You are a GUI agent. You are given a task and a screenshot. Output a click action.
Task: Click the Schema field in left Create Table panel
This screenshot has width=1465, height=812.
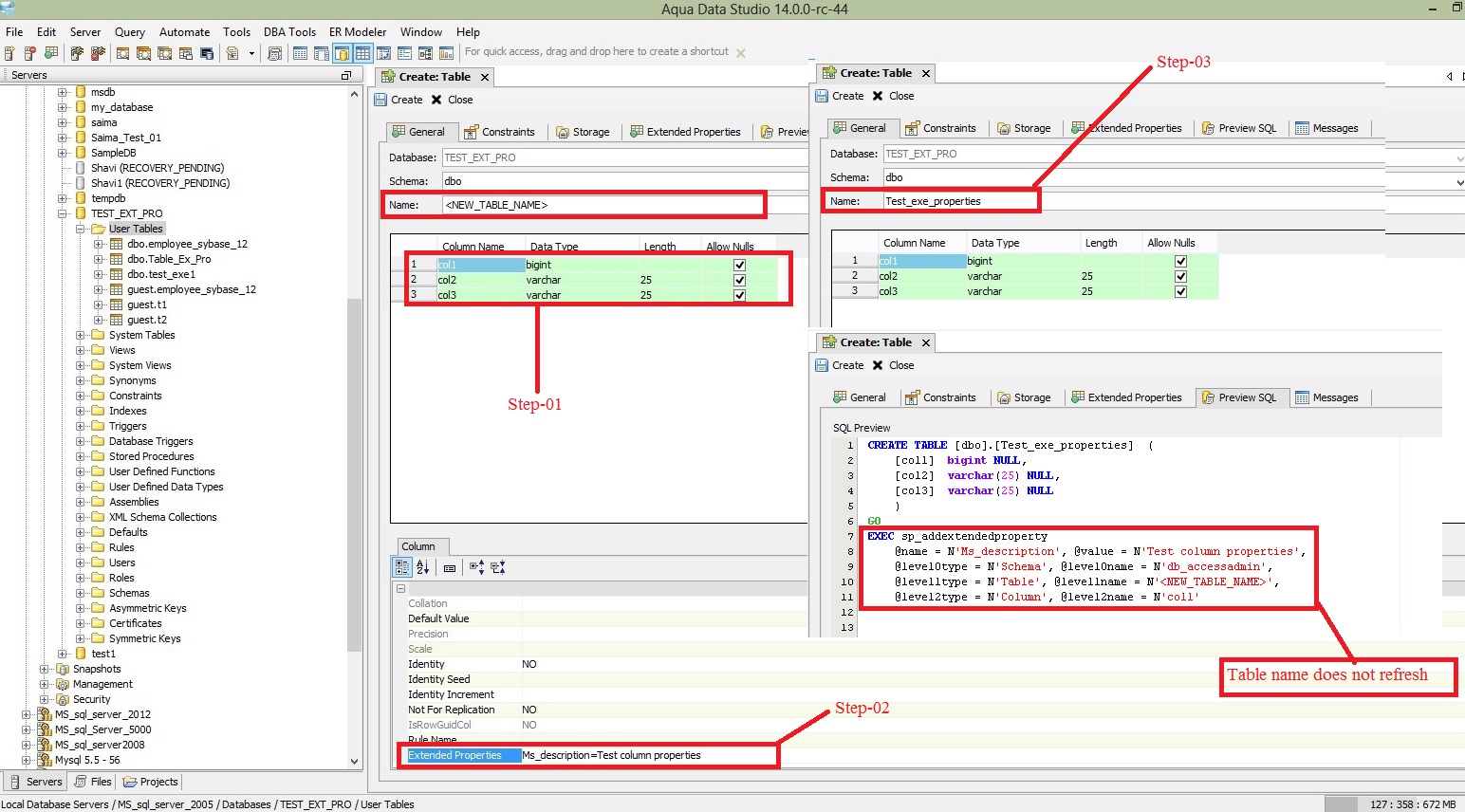pos(624,181)
